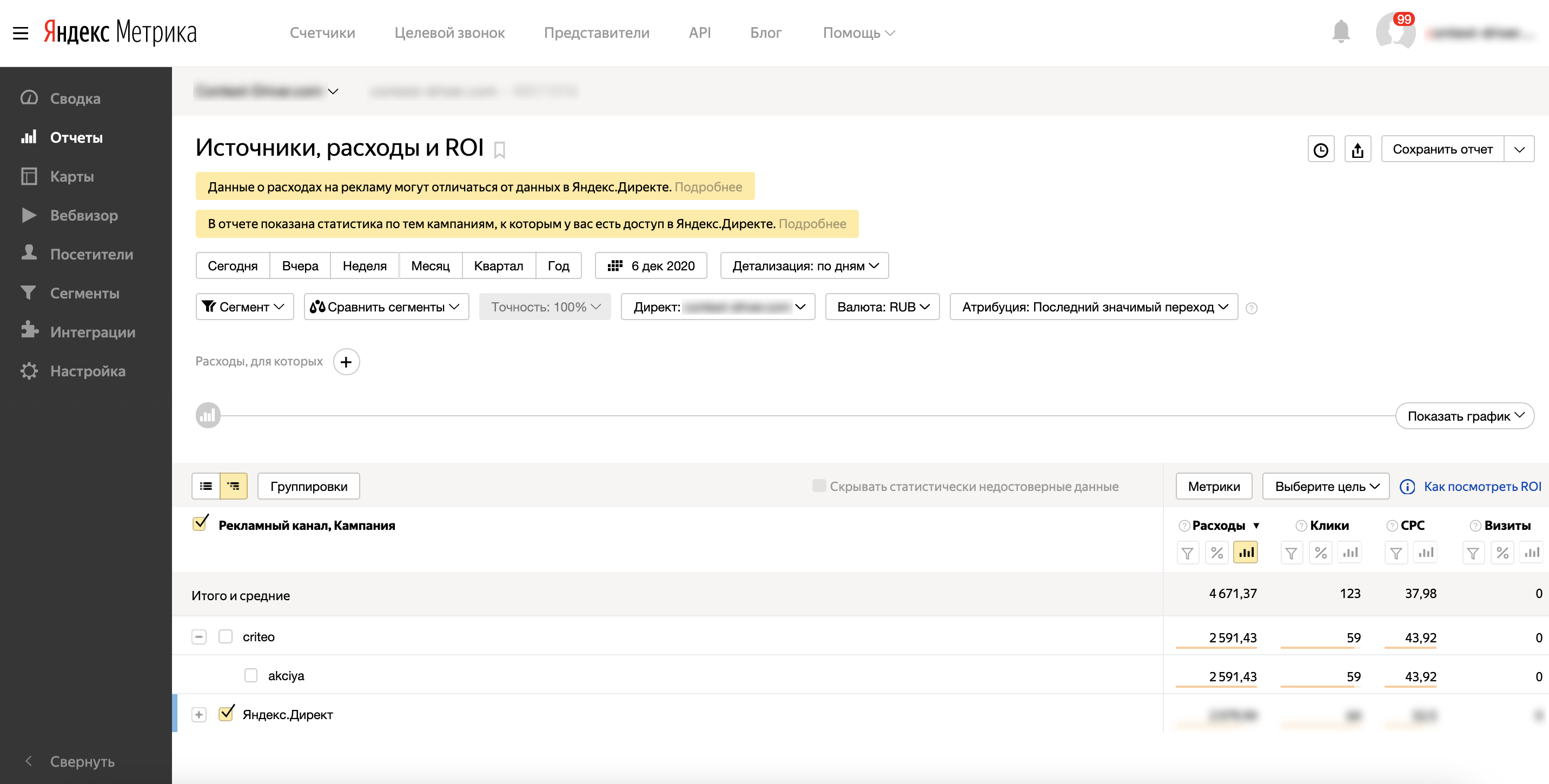Open the hamburger main menu
Image resolution: width=1549 pixels, height=784 pixels.
click(21, 33)
